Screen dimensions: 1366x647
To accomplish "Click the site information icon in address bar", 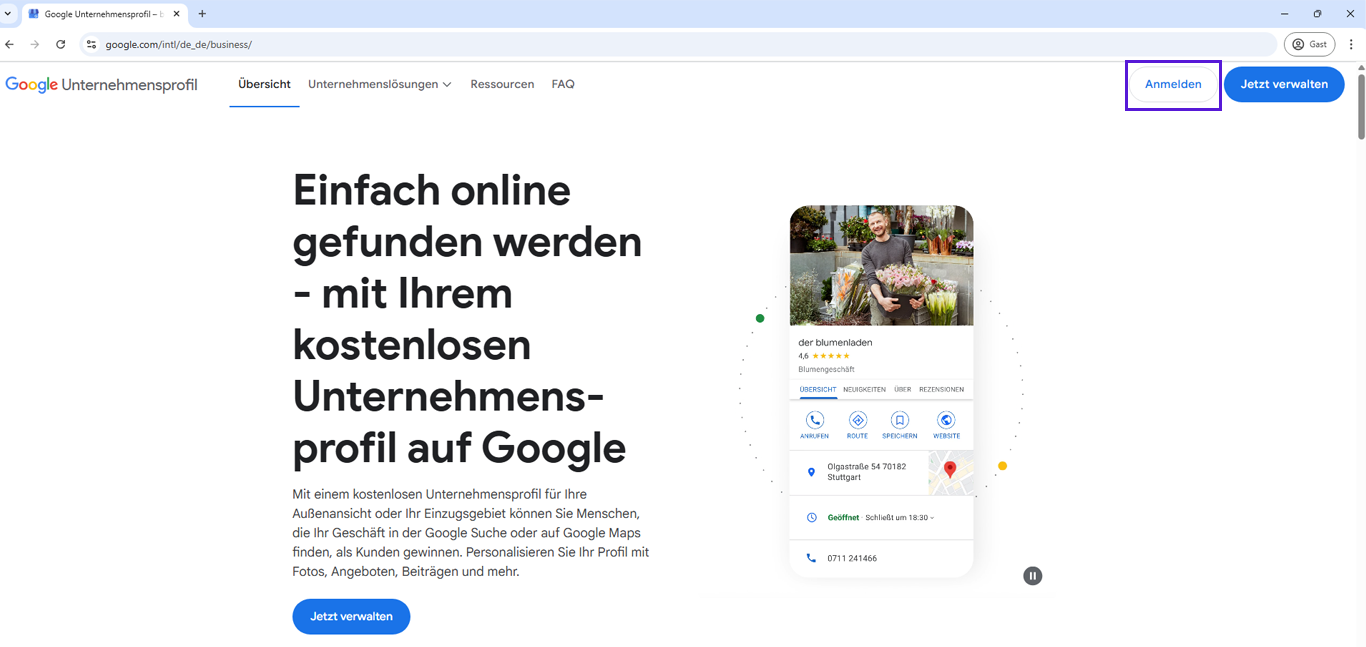I will click(91, 44).
